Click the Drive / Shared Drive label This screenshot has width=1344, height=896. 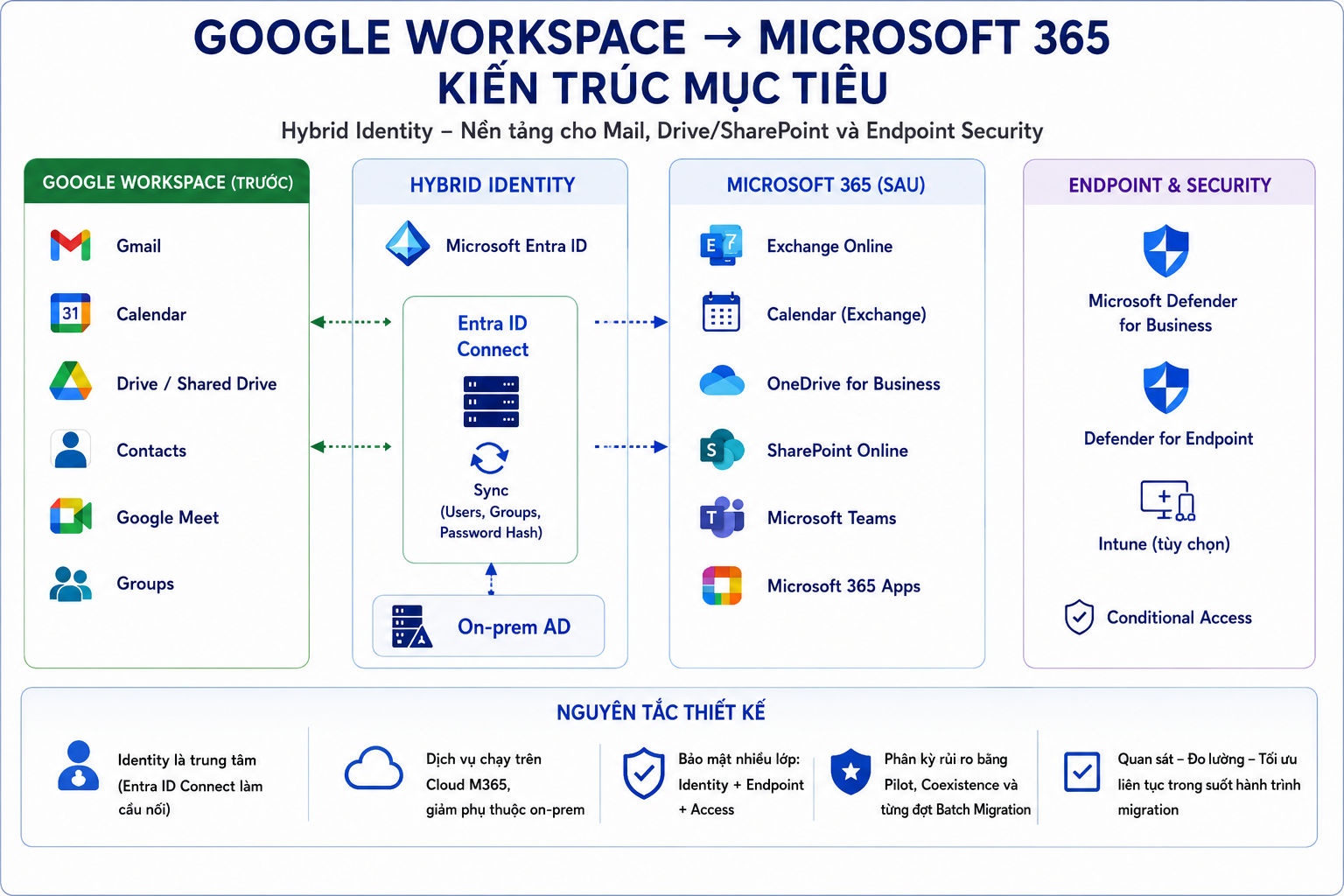(x=196, y=383)
